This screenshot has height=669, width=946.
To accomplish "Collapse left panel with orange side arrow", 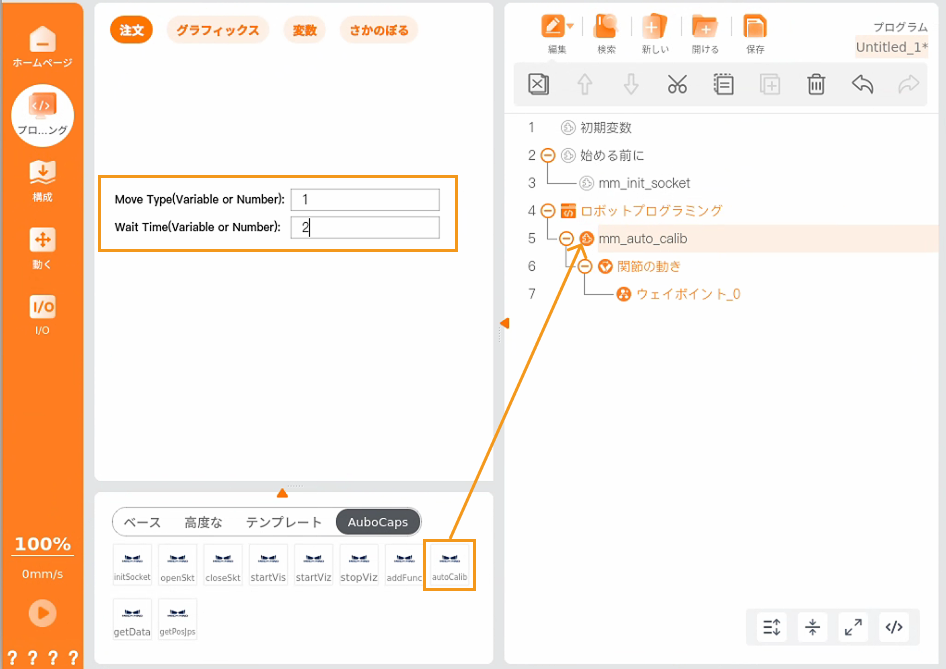I will [504, 323].
